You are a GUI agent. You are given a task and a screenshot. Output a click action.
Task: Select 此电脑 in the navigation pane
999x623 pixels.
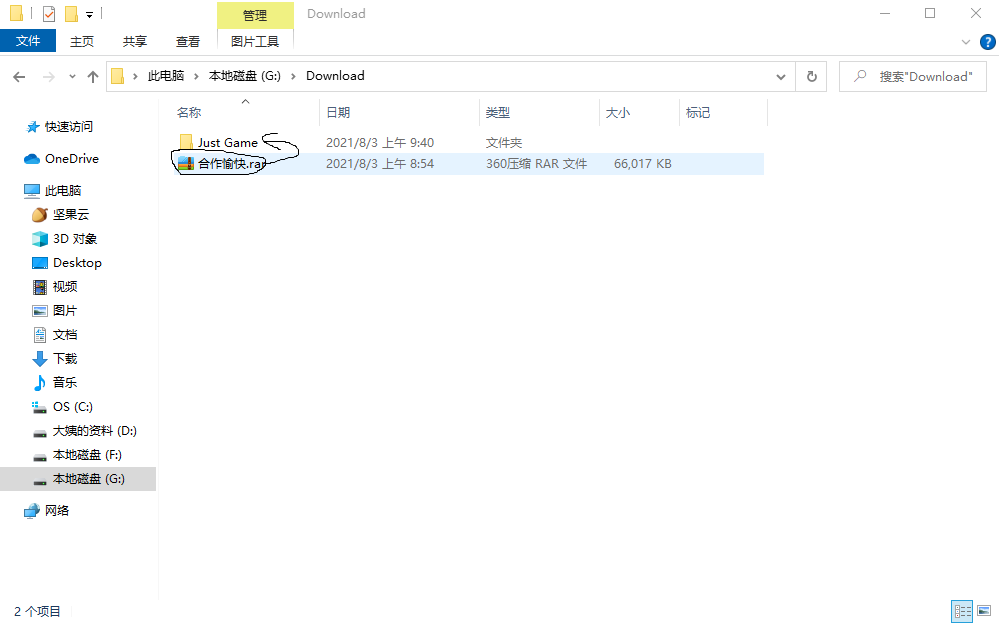(x=62, y=190)
